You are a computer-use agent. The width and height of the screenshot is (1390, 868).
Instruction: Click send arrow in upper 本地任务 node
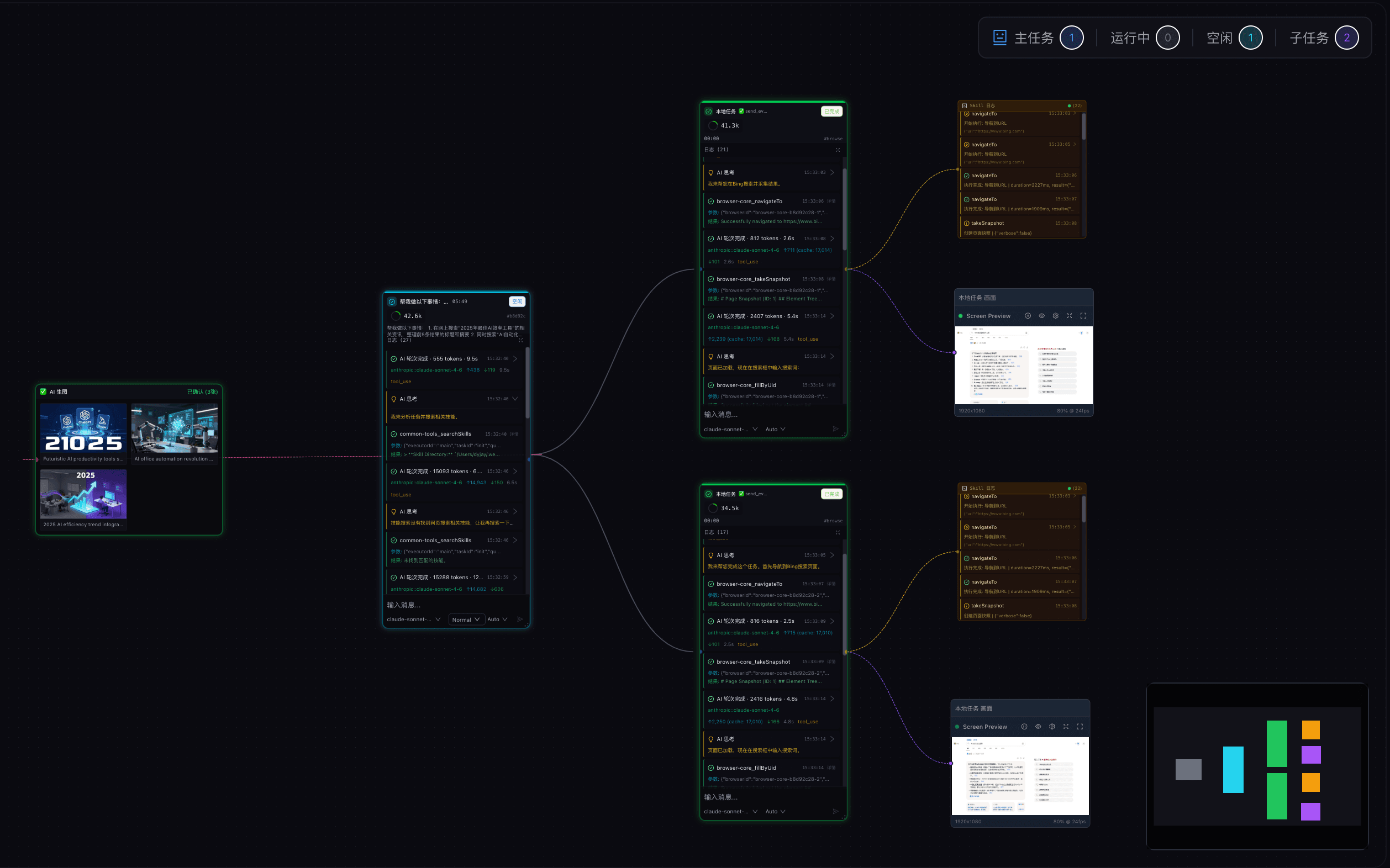coord(836,430)
